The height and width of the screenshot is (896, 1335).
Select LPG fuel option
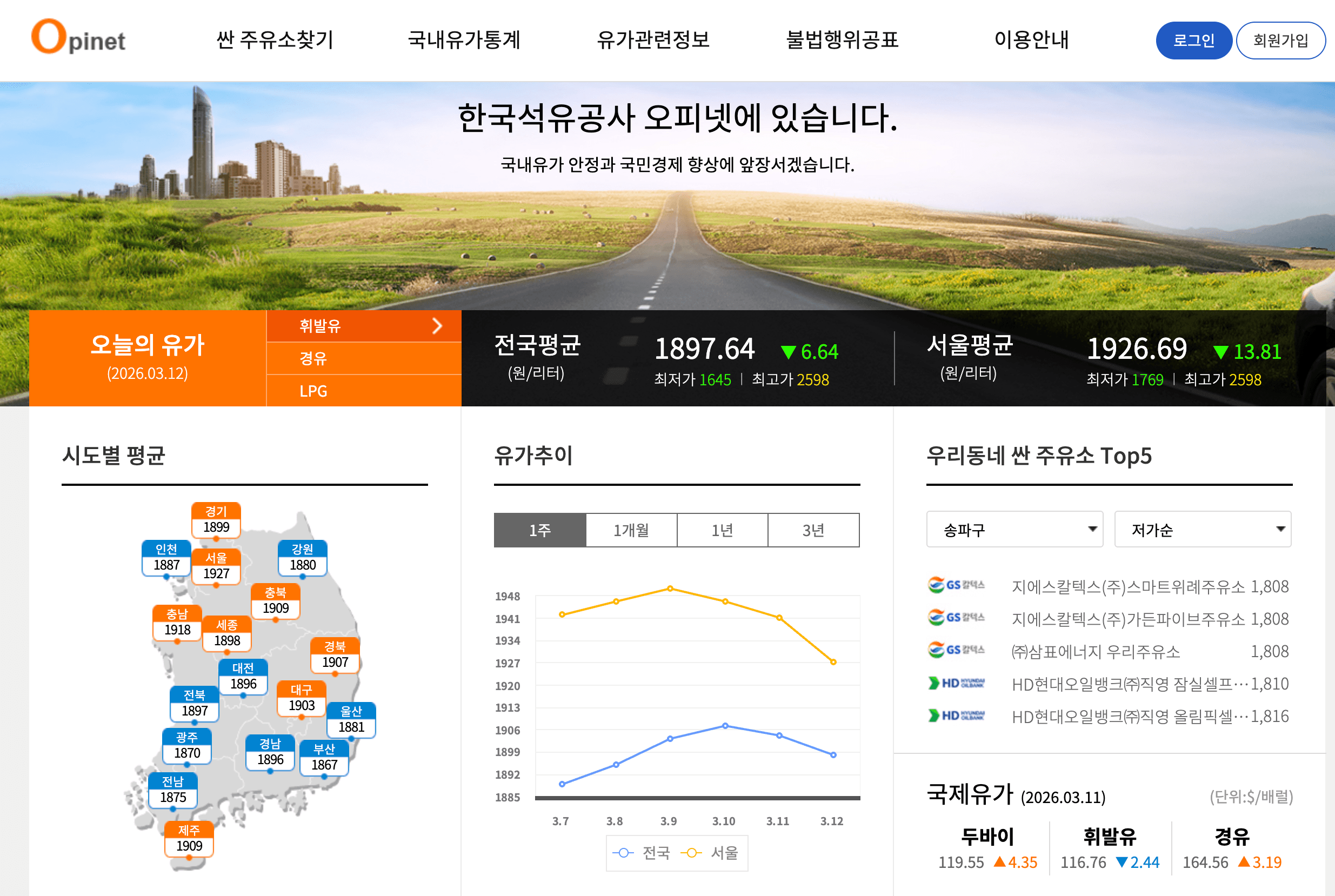(x=313, y=391)
